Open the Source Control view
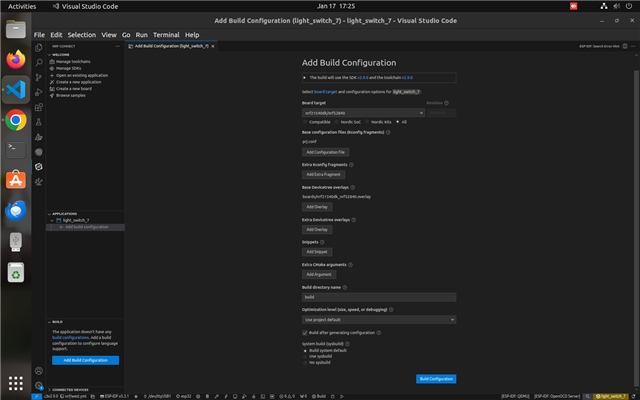Screen dimensions: 640x400 tap(39, 77)
